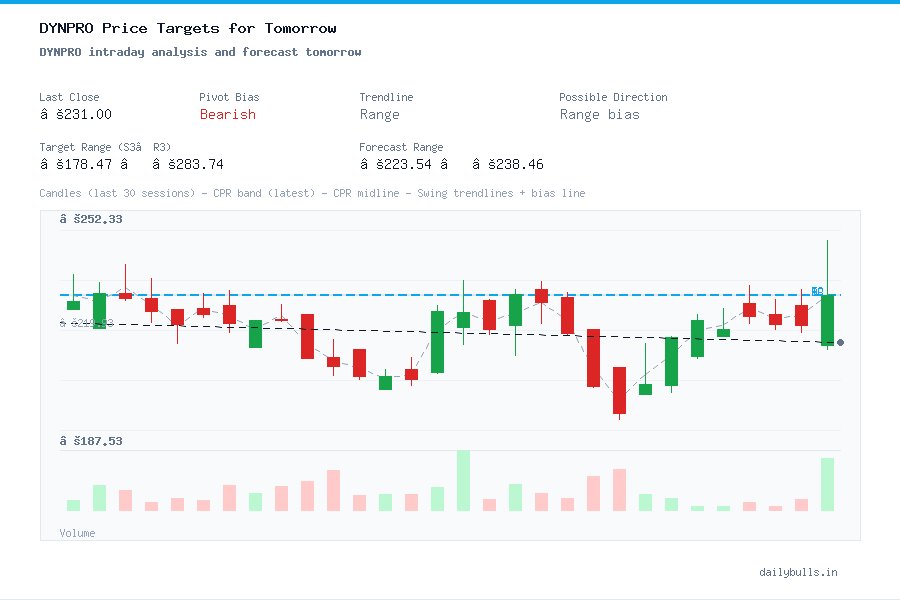Select the tallest green volume bar
Image resolution: width=900 pixels, height=600 pixels.
tap(463, 480)
